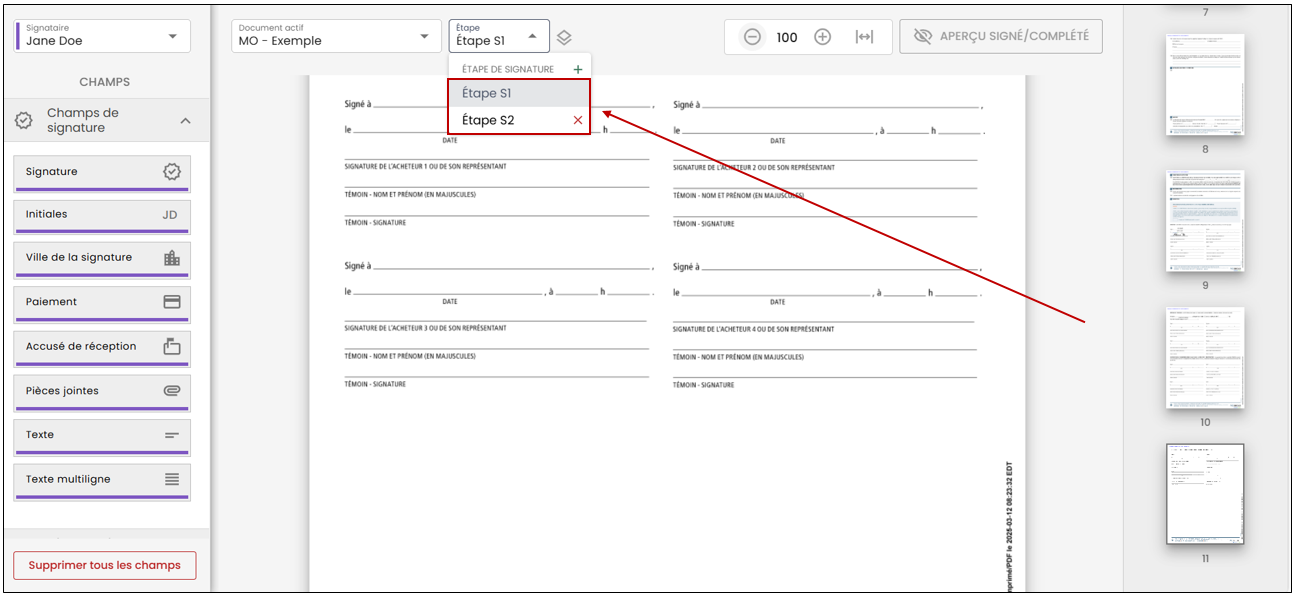This screenshot has height=598, width=1294.
Task: Open the Signataire Jane Doe dropdown
Action: [102, 35]
